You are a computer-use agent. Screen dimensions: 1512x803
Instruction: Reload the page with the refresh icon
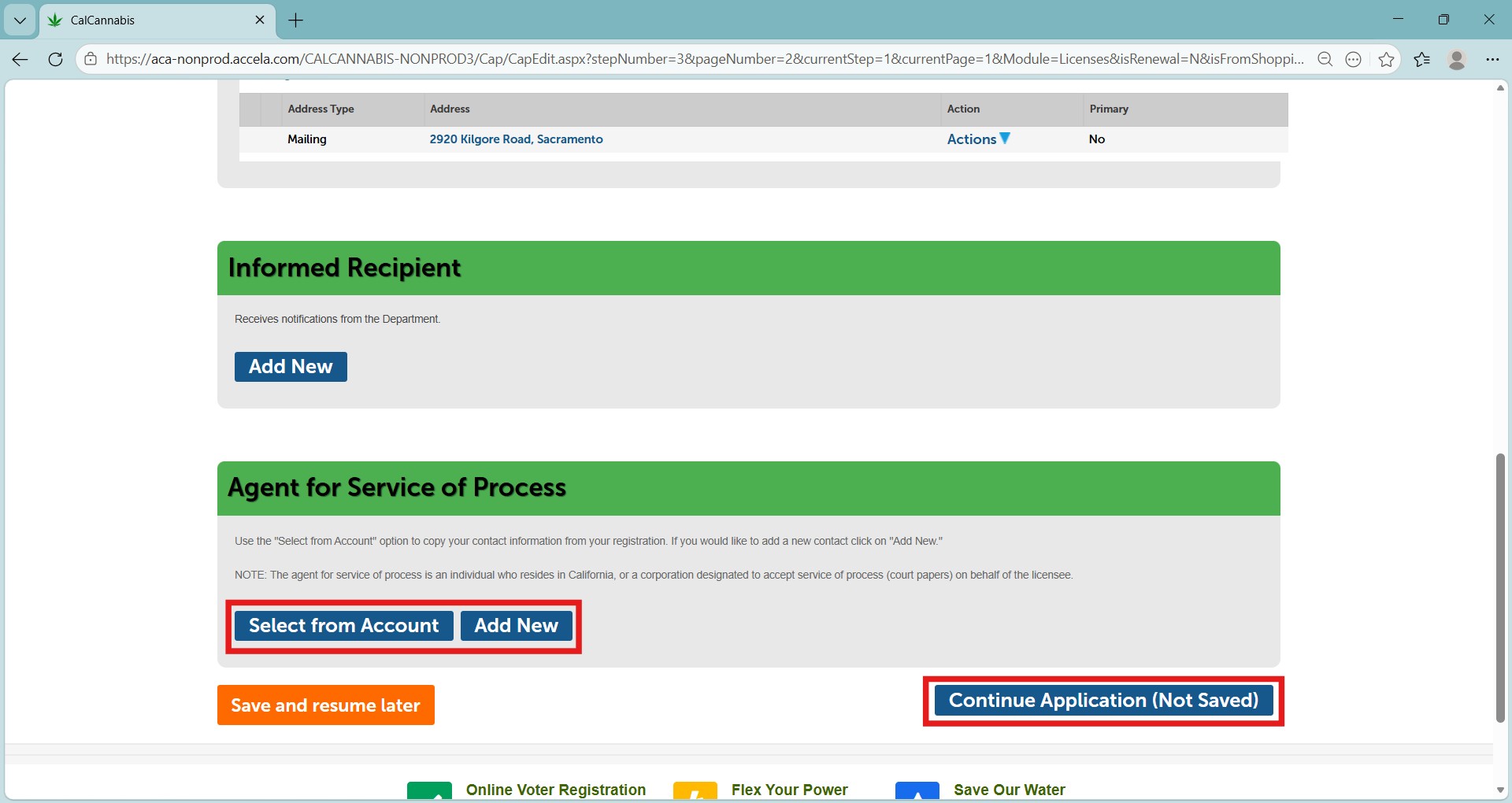tap(55, 59)
